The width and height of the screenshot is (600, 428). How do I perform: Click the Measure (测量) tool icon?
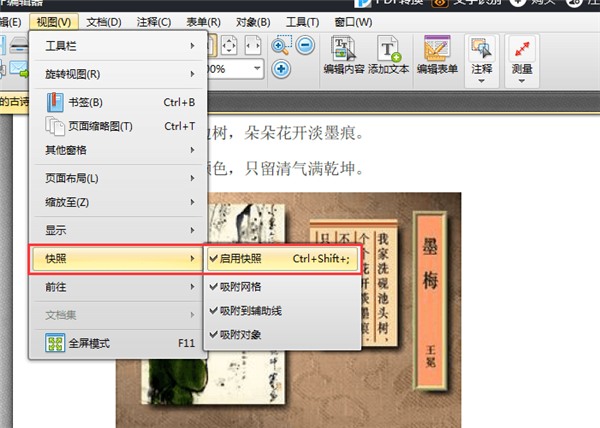click(522, 49)
